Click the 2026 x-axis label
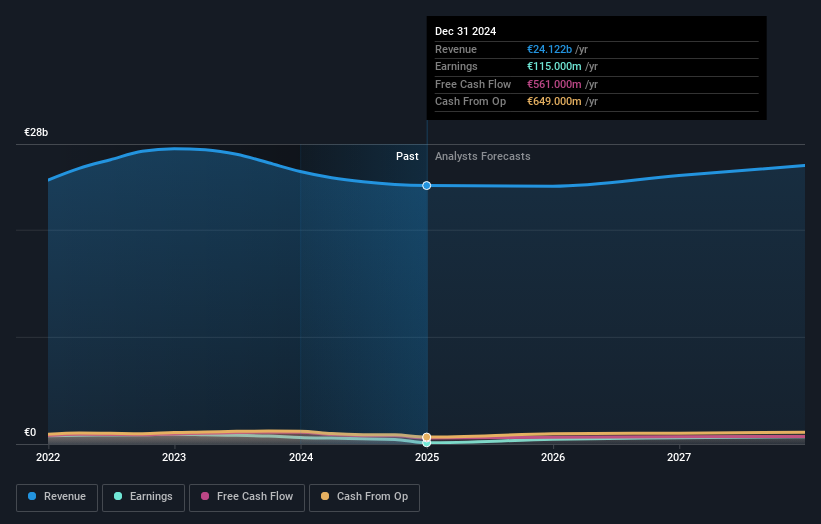 pyautogui.click(x=553, y=457)
